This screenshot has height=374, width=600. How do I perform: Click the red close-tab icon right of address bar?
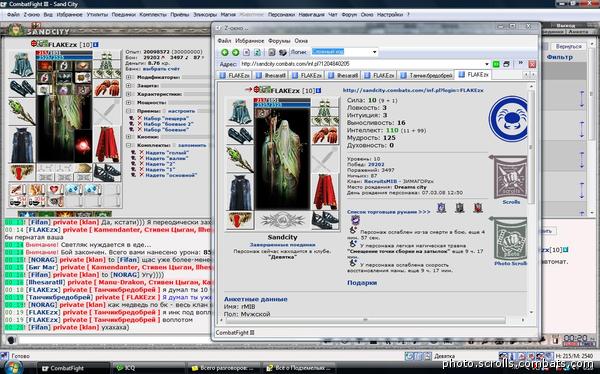click(x=532, y=64)
